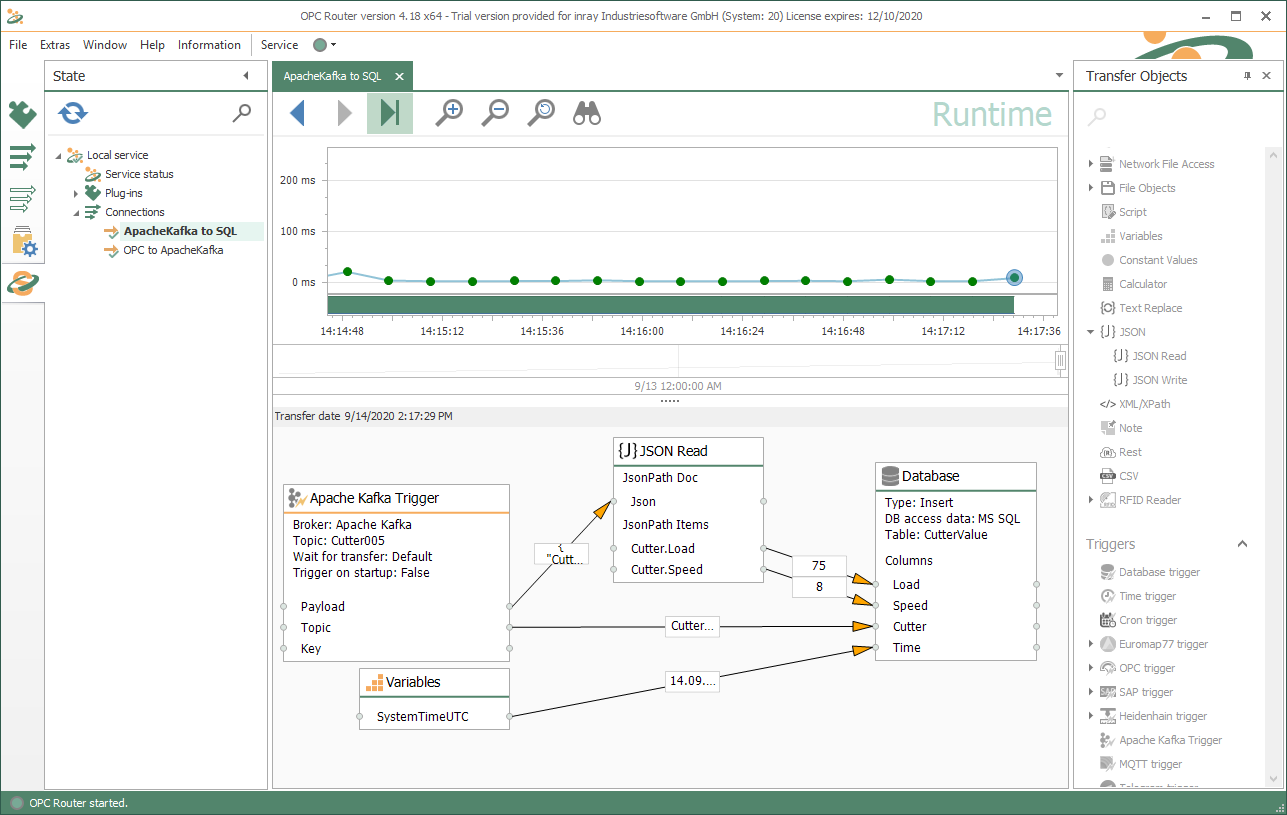Toggle pin on Transfer Objects panel
This screenshot has height=815, width=1287.
pyautogui.click(x=1247, y=76)
